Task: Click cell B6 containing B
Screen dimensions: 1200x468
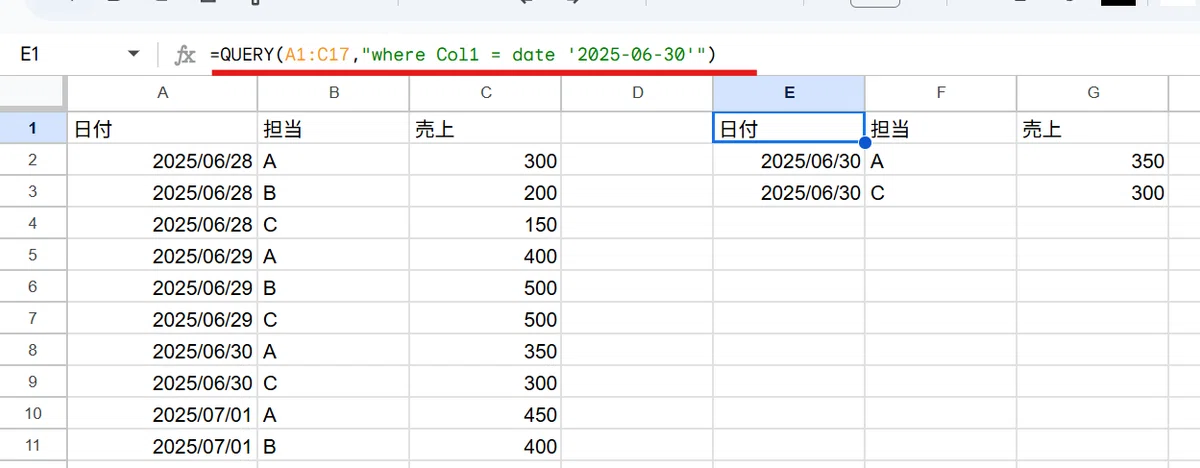Action: (333, 288)
